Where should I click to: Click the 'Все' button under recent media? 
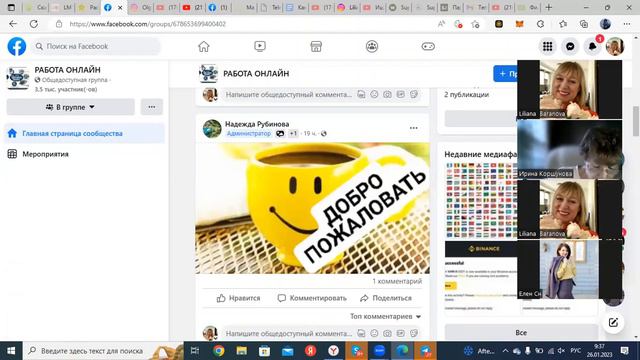[x=521, y=333]
